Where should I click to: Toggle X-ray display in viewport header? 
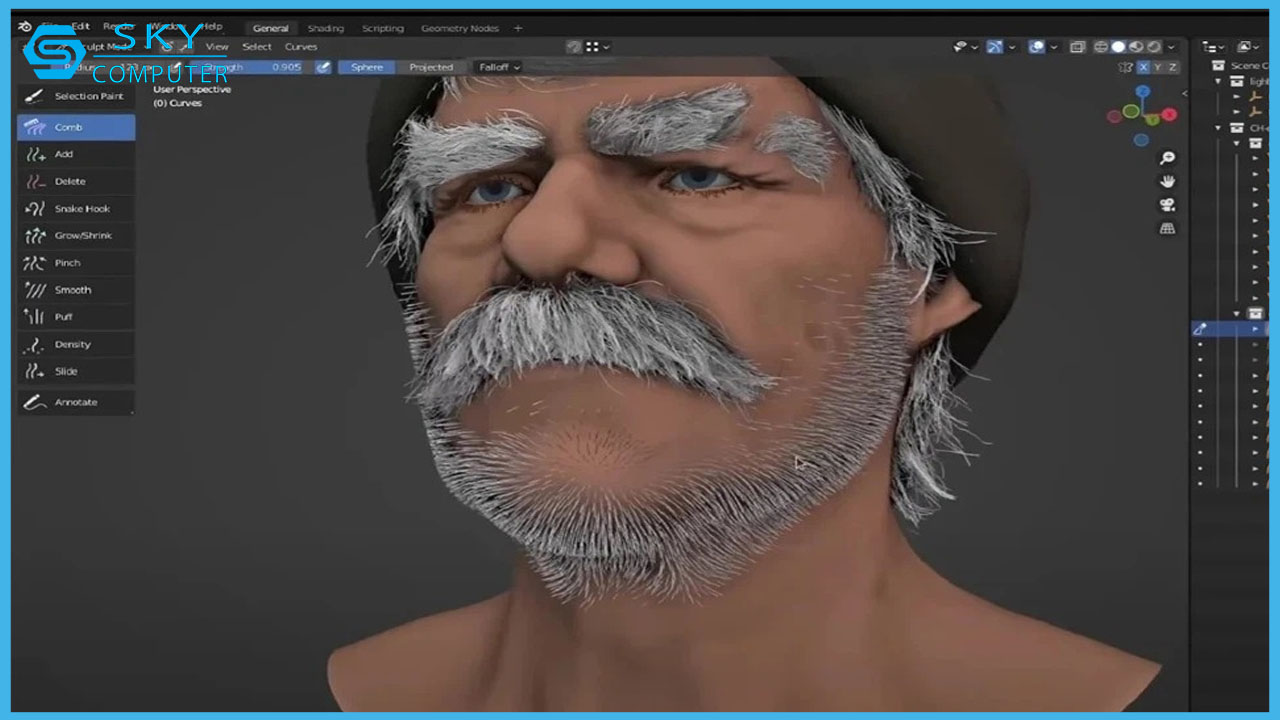tap(1077, 47)
